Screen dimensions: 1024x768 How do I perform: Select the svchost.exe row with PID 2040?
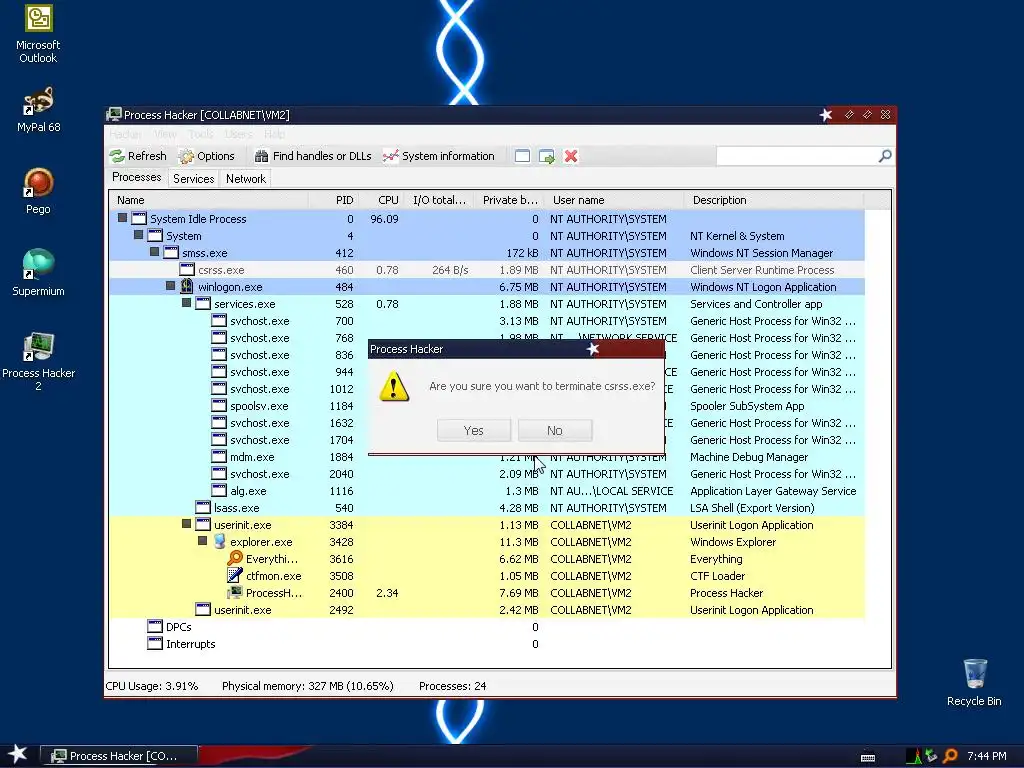(487, 473)
